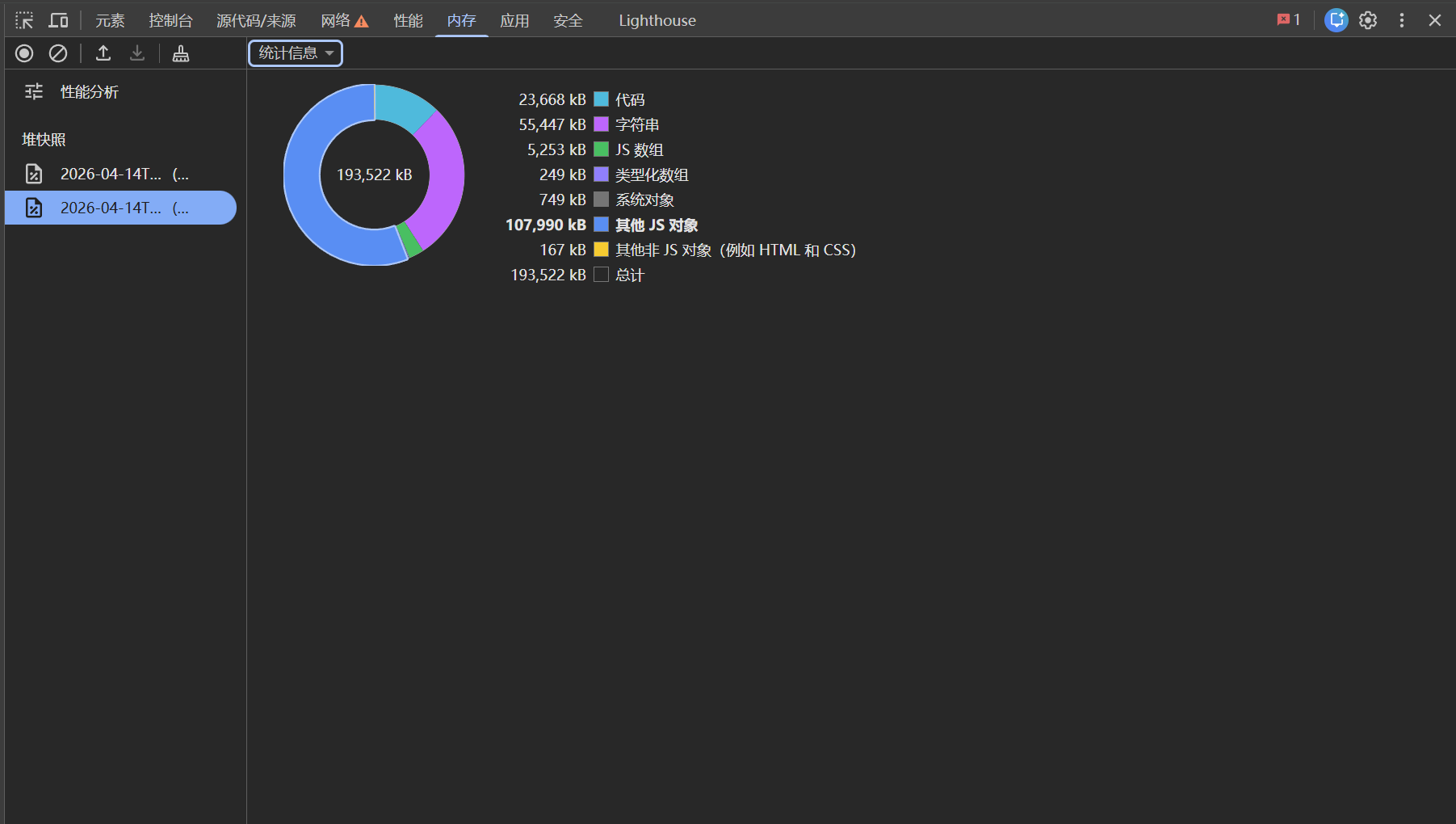Screen dimensions: 1456x824
Task: Click the clear all profiles icon
Action: [x=58, y=53]
